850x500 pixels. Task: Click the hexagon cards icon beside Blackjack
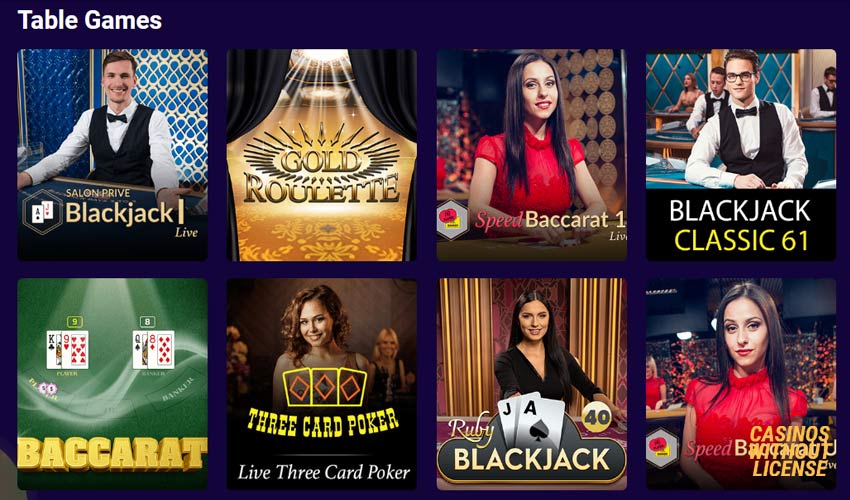click(x=42, y=212)
